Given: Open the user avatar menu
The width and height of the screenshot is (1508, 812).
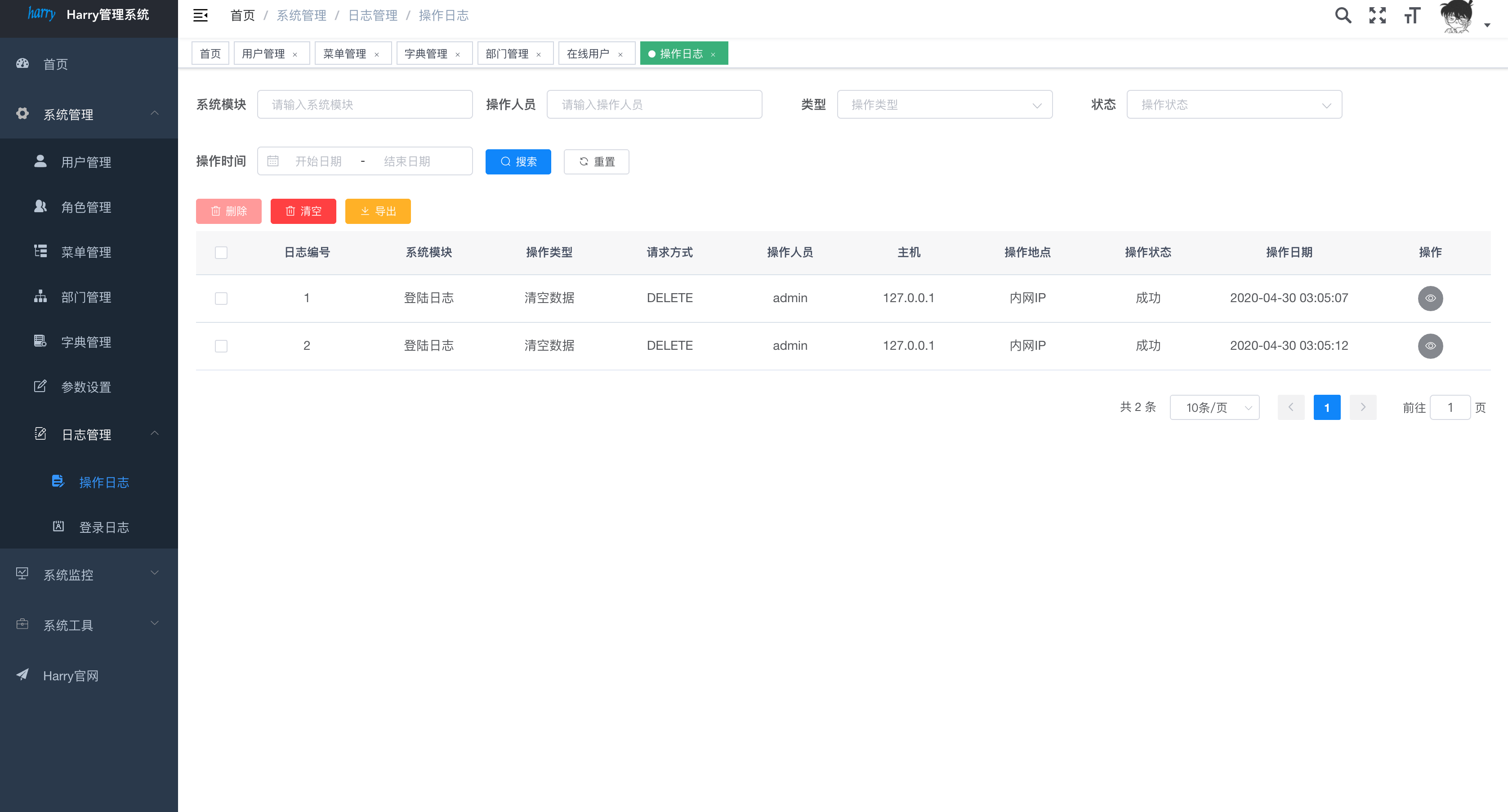Looking at the screenshot, I should (x=1456, y=16).
